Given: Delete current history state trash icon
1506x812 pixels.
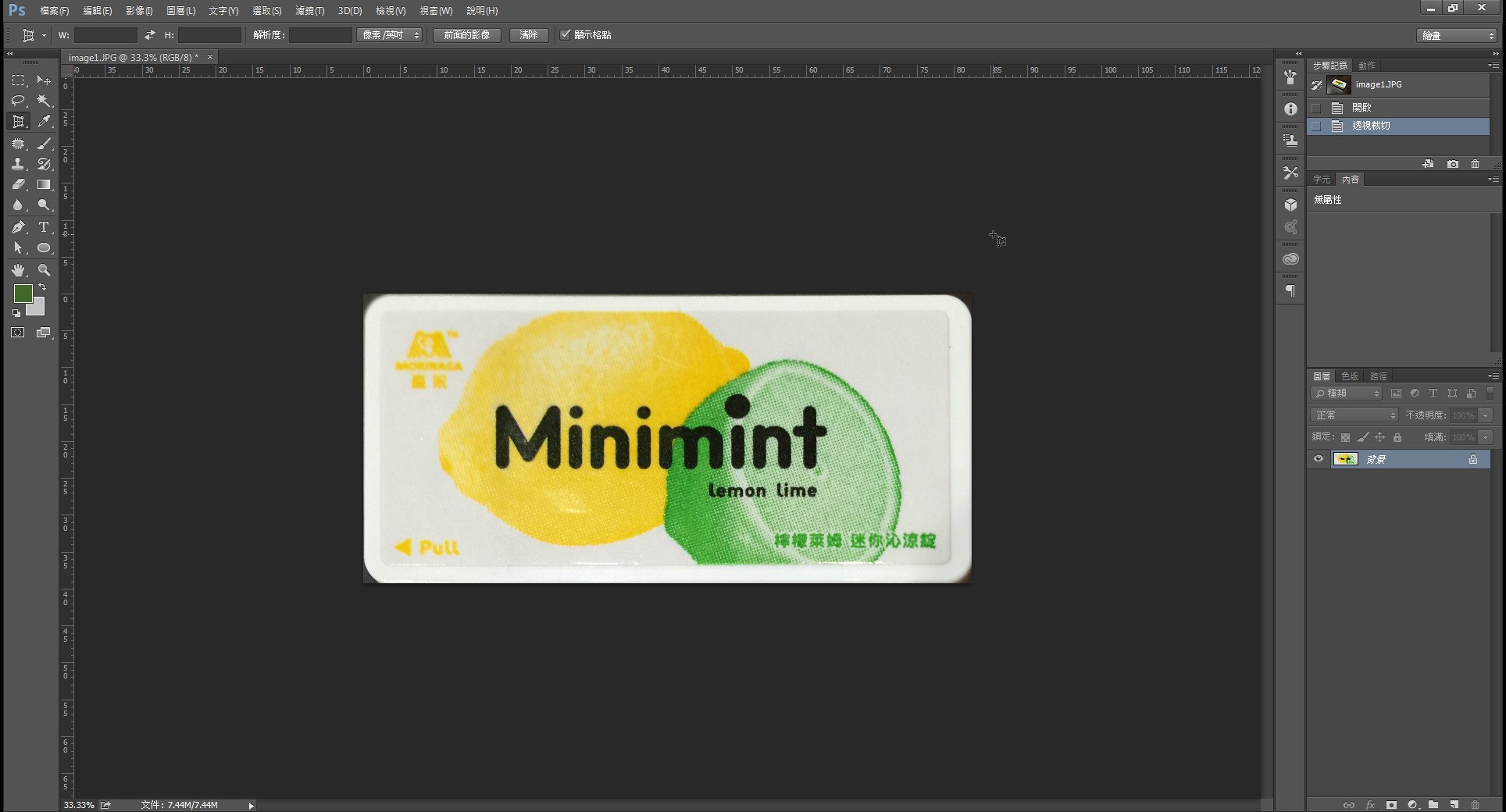Looking at the screenshot, I should pos(1475,164).
